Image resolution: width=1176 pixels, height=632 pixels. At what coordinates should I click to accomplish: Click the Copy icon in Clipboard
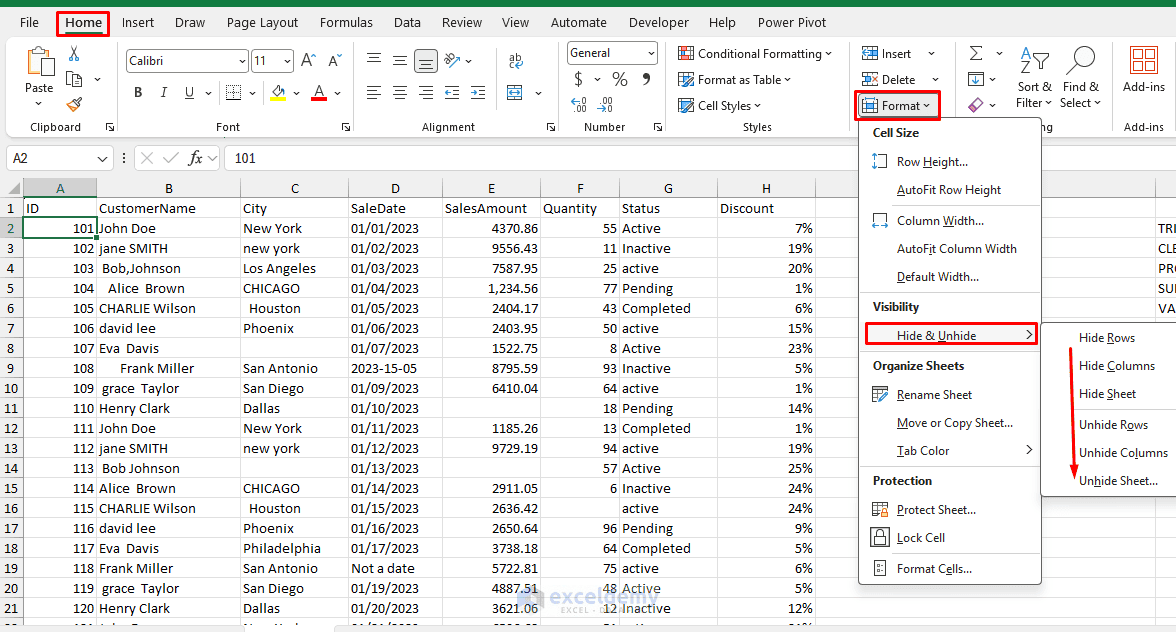point(74,79)
